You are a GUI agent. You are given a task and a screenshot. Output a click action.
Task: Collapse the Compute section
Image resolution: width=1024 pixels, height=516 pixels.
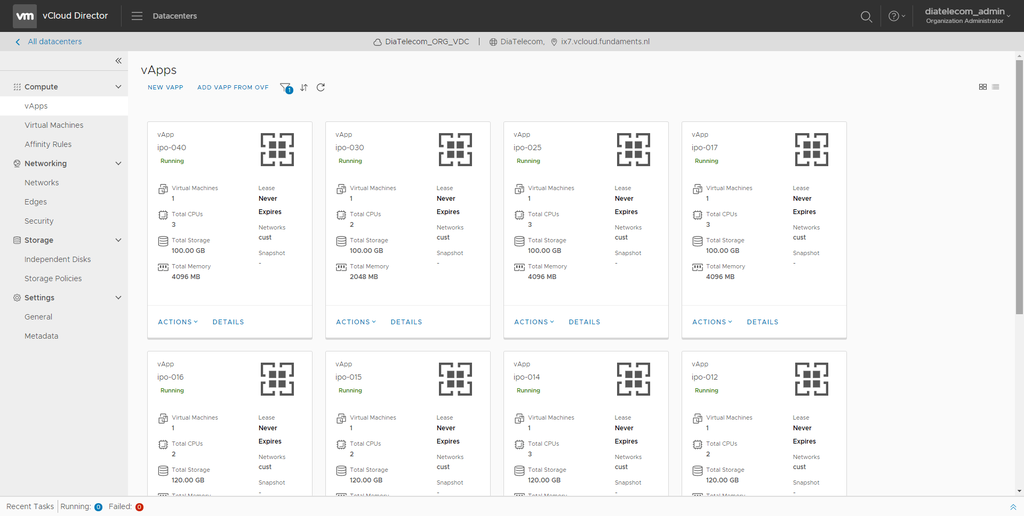point(118,87)
